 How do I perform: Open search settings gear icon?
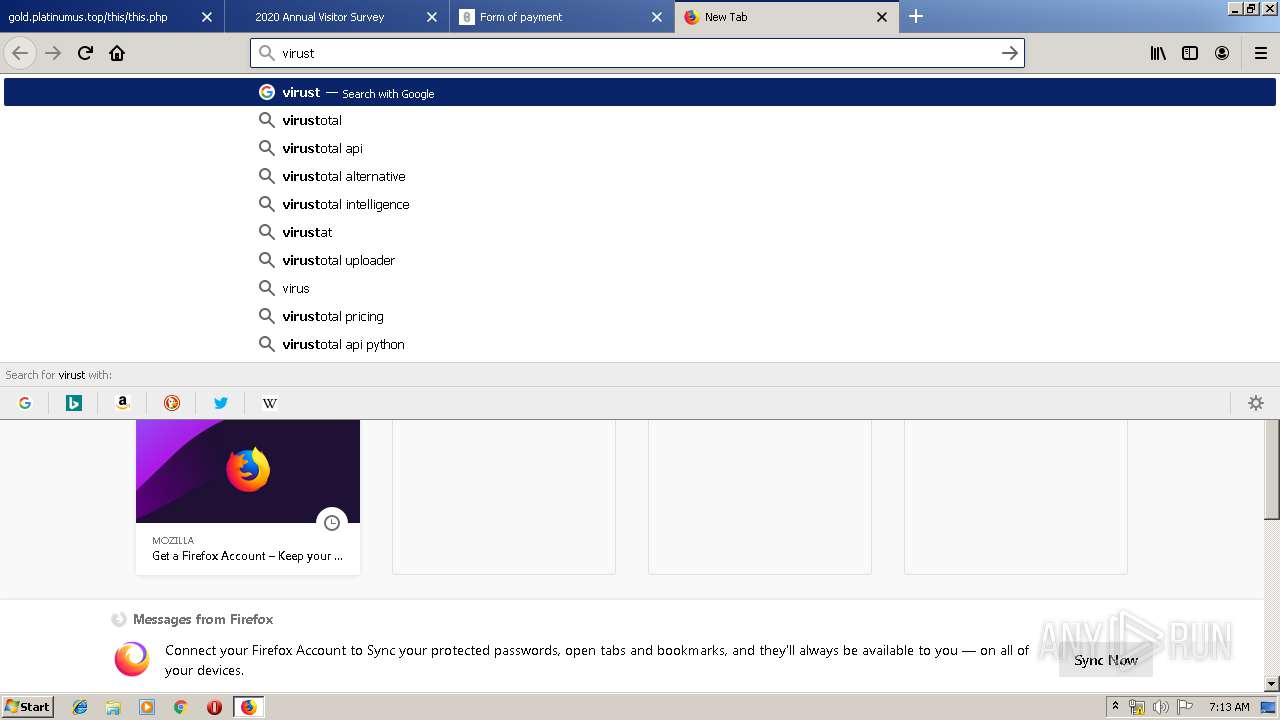click(1256, 403)
